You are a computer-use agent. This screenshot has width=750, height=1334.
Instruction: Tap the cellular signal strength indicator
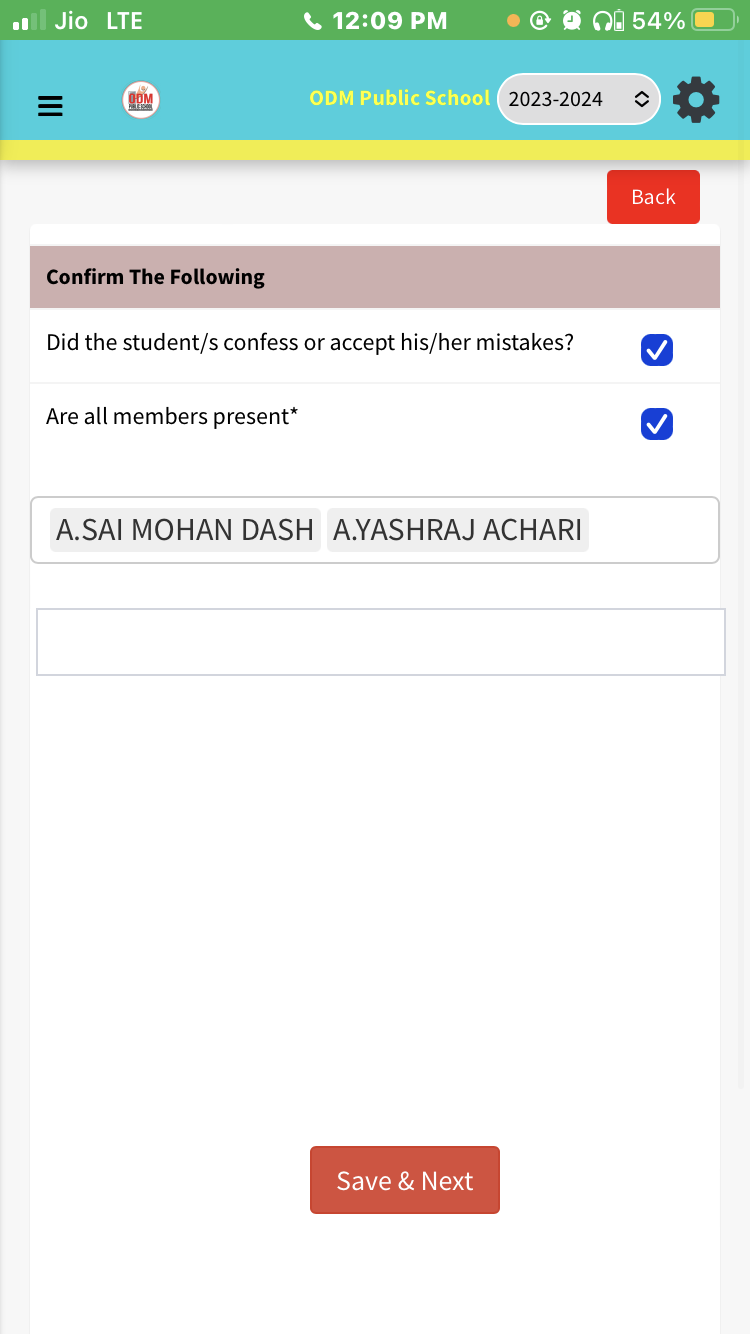(x=30, y=21)
